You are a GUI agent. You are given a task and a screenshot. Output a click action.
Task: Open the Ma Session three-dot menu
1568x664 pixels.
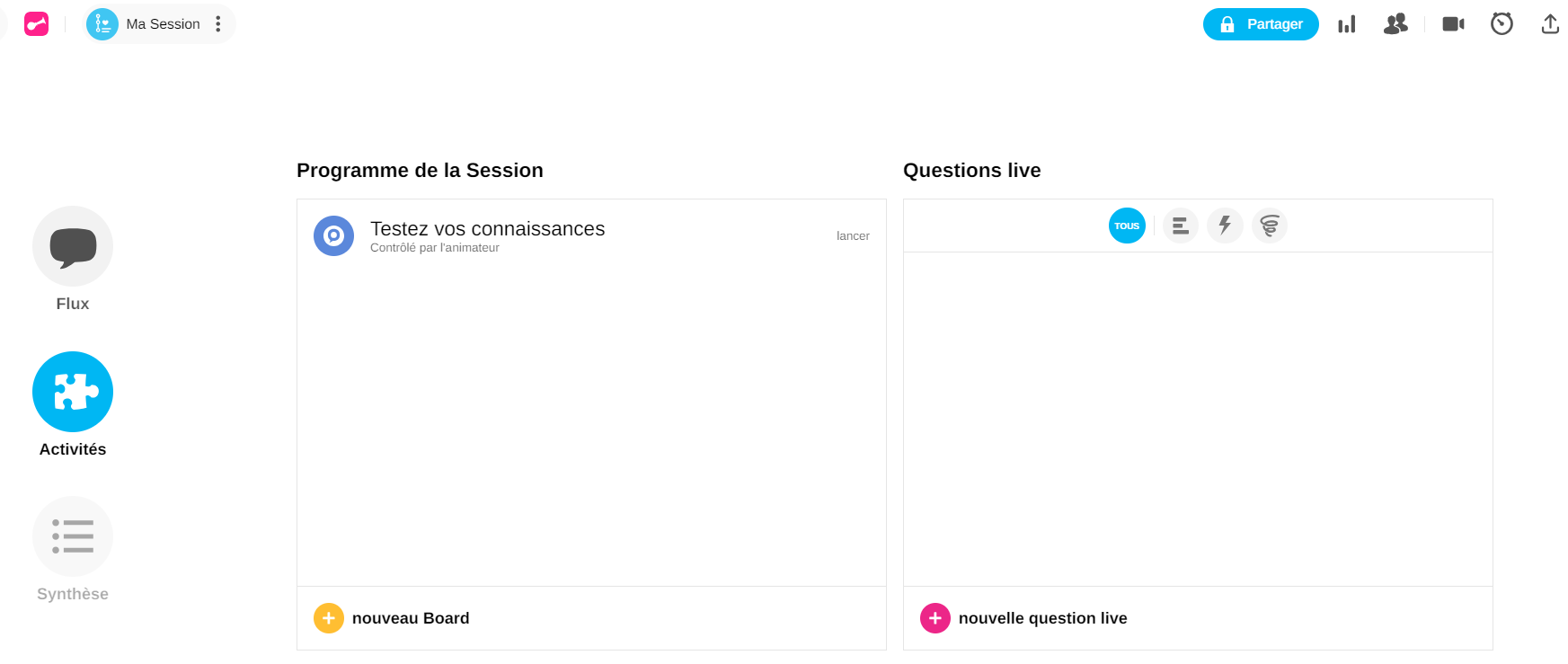(x=218, y=24)
